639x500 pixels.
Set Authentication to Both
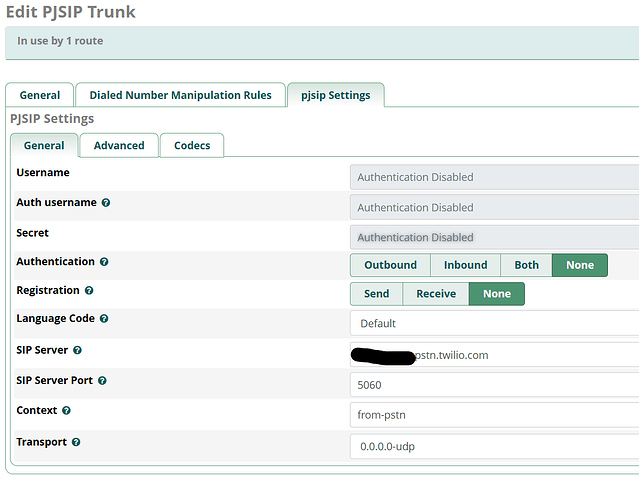(526, 265)
